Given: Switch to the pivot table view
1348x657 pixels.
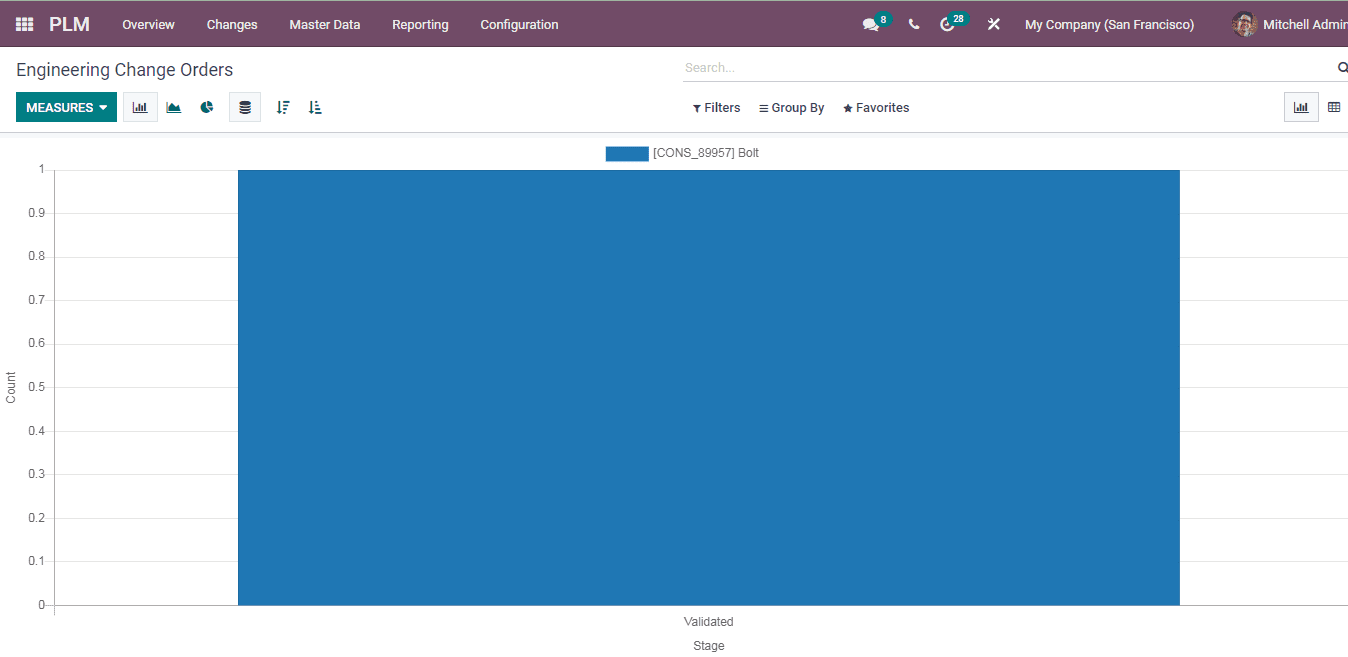Looking at the screenshot, I should point(1334,106).
